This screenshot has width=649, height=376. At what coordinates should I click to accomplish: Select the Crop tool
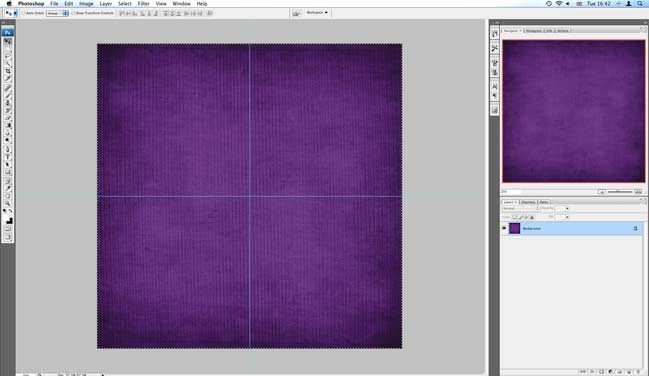[x=8, y=71]
